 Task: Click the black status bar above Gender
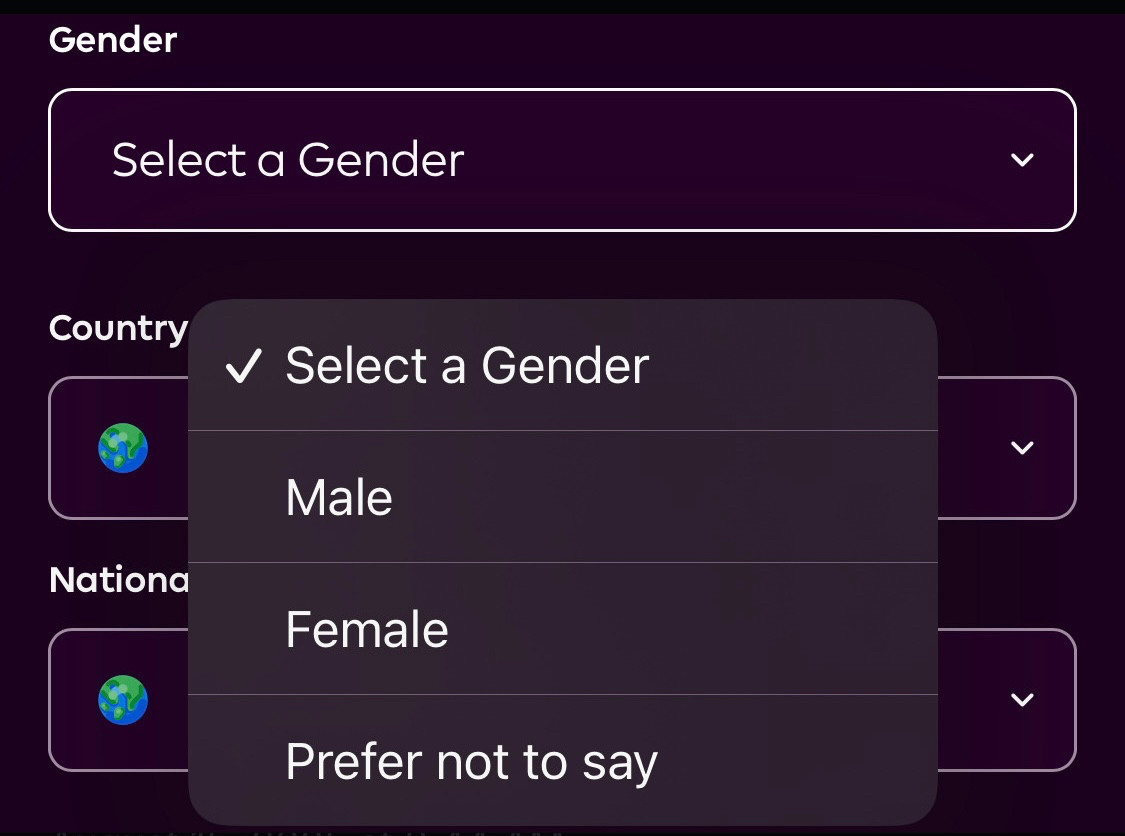pos(562,6)
